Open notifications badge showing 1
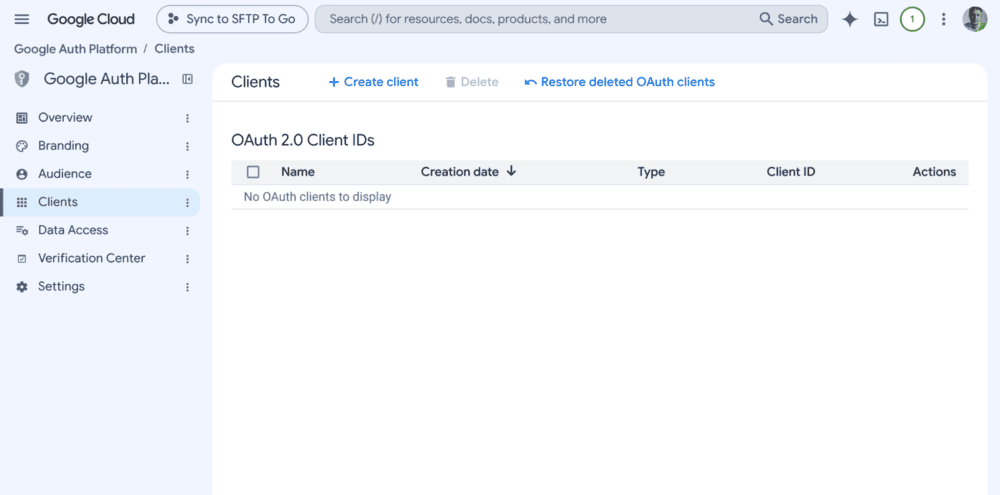The image size is (1000, 495). [x=912, y=19]
